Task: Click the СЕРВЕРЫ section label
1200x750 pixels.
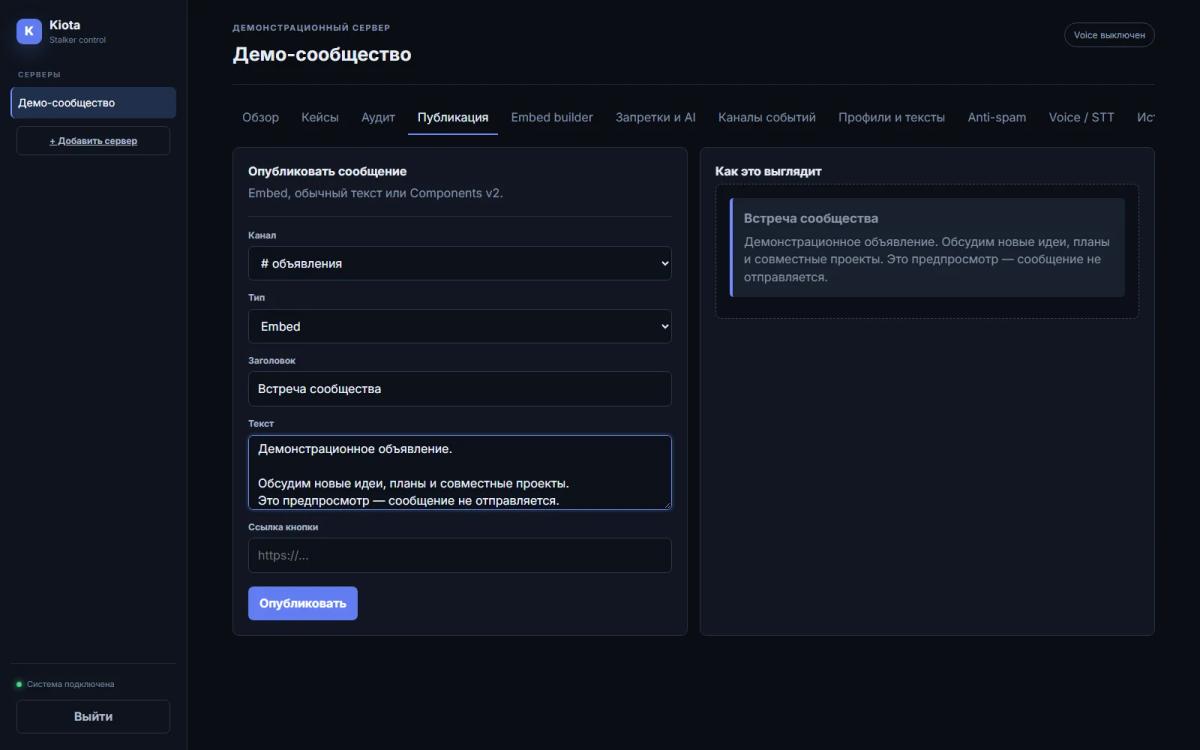Action: pyautogui.click(x=39, y=75)
